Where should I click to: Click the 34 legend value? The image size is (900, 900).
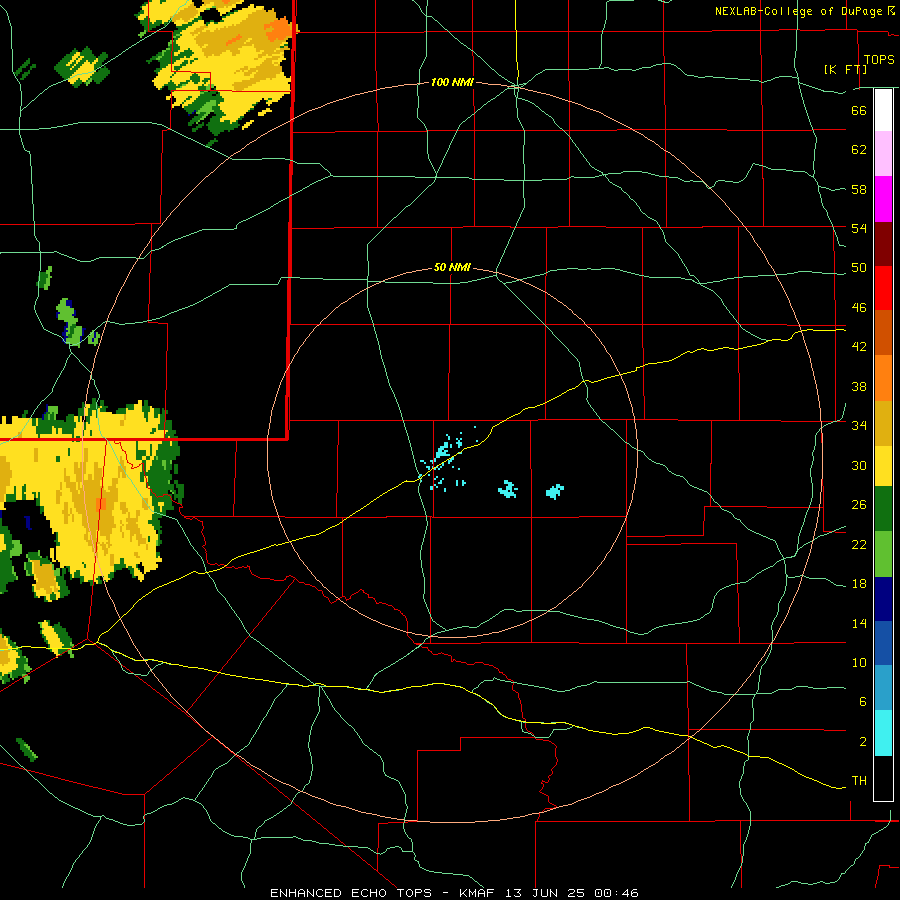pos(859,425)
